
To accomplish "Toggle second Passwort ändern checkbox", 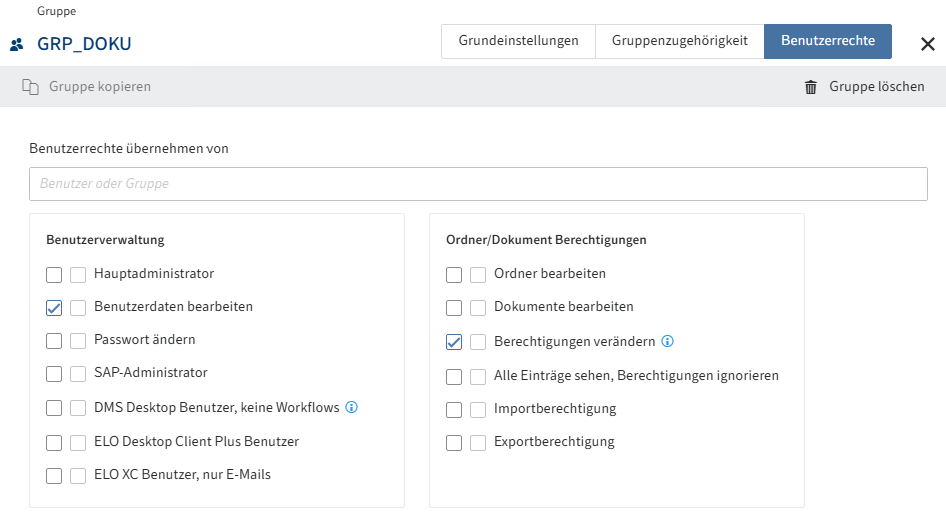I will pyautogui.click(x=78, y=341).
